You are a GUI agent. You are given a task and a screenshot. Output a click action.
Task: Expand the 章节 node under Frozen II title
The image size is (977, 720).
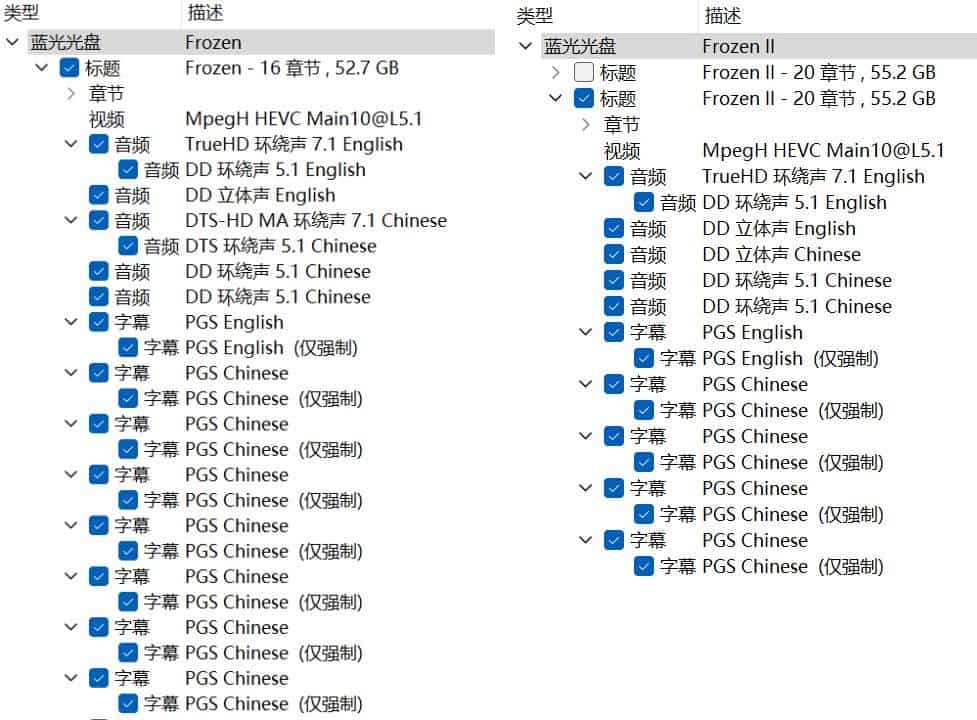pyautogui.click(x=586, y=125)
